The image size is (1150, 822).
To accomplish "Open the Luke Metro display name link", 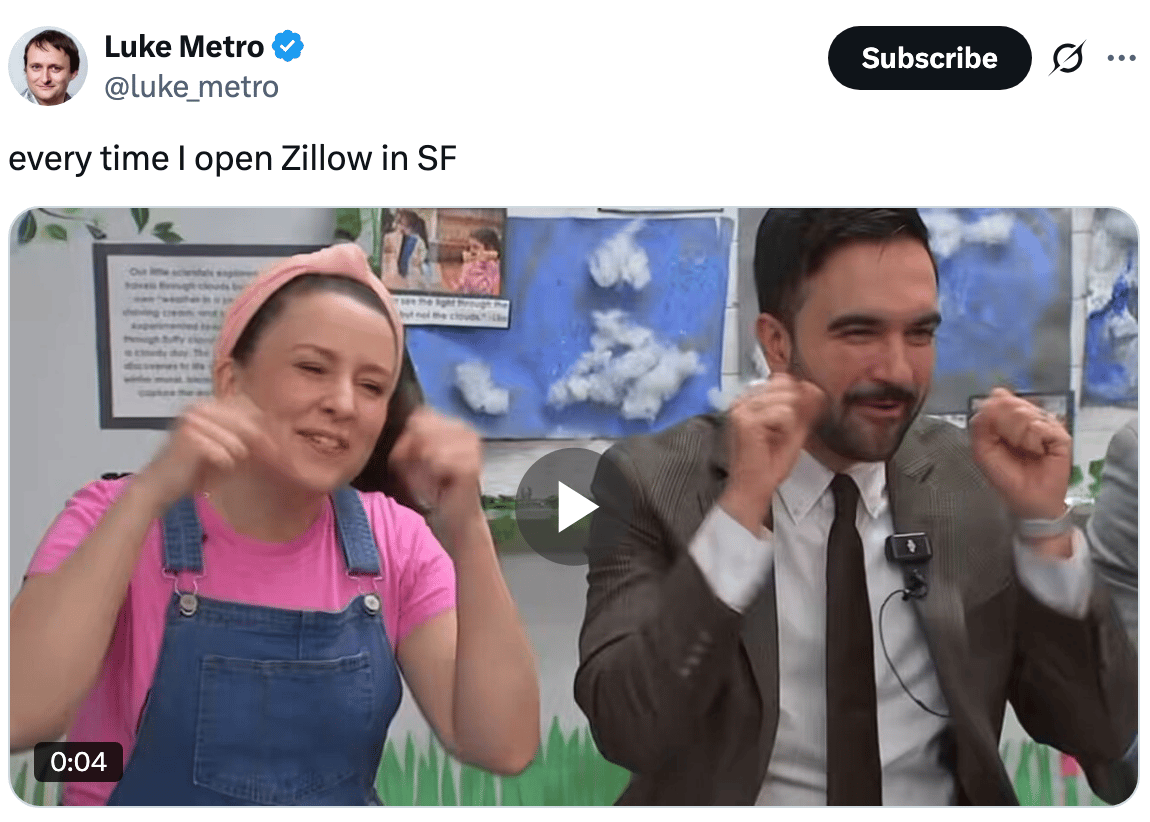I will coord(184,47).
